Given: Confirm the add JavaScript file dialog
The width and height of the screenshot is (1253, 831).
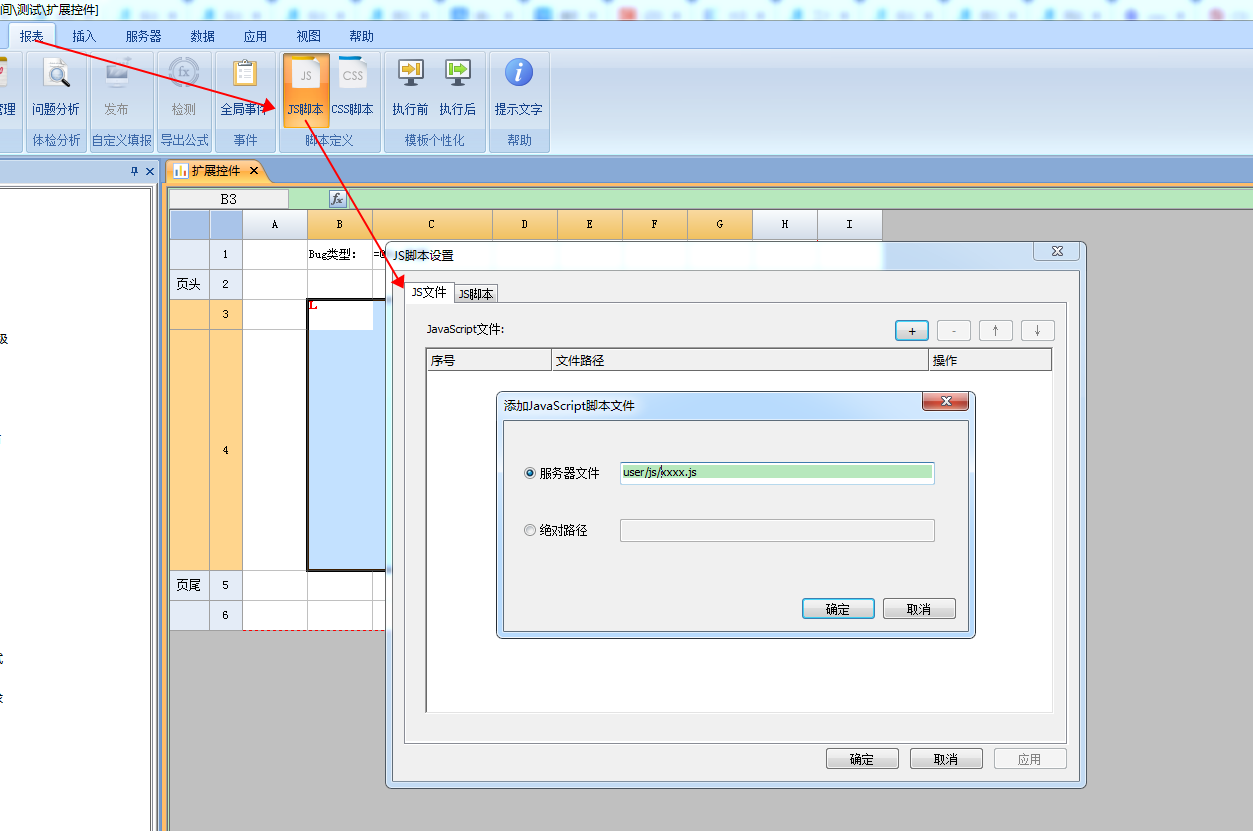Looking at the screenshot, I should pos(838,609).
